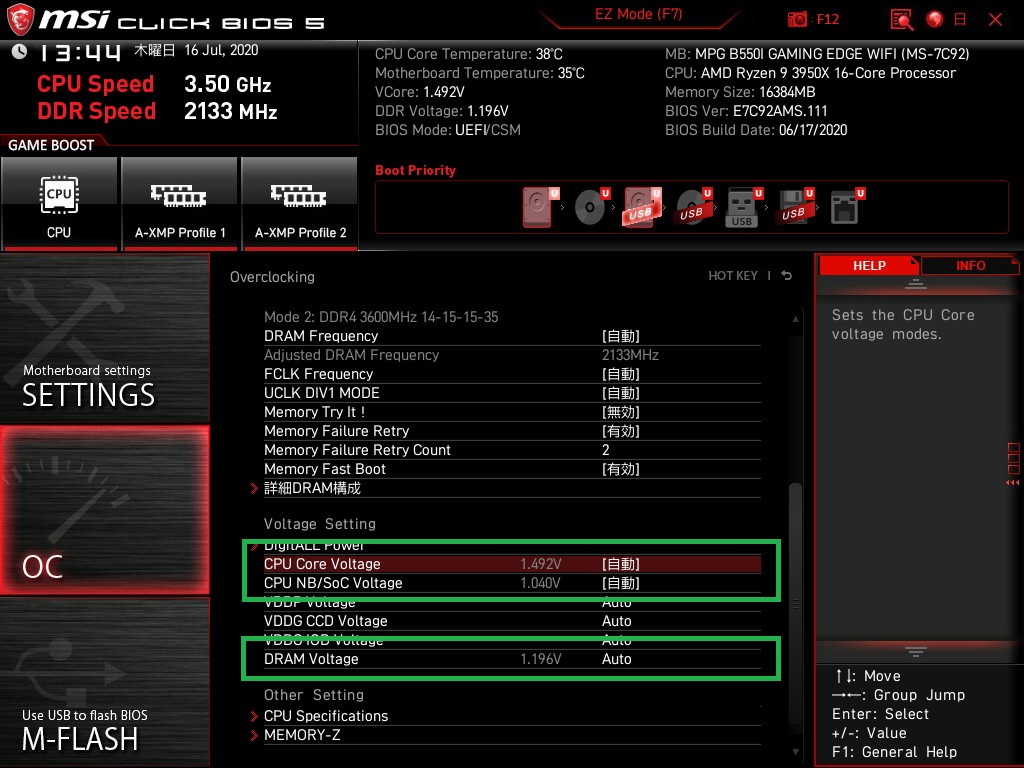This screenshot has height=768, width=1024.
Task: Click the side panel arrows on right edge
Action: pyautogui.click(x=1013, y=483)
